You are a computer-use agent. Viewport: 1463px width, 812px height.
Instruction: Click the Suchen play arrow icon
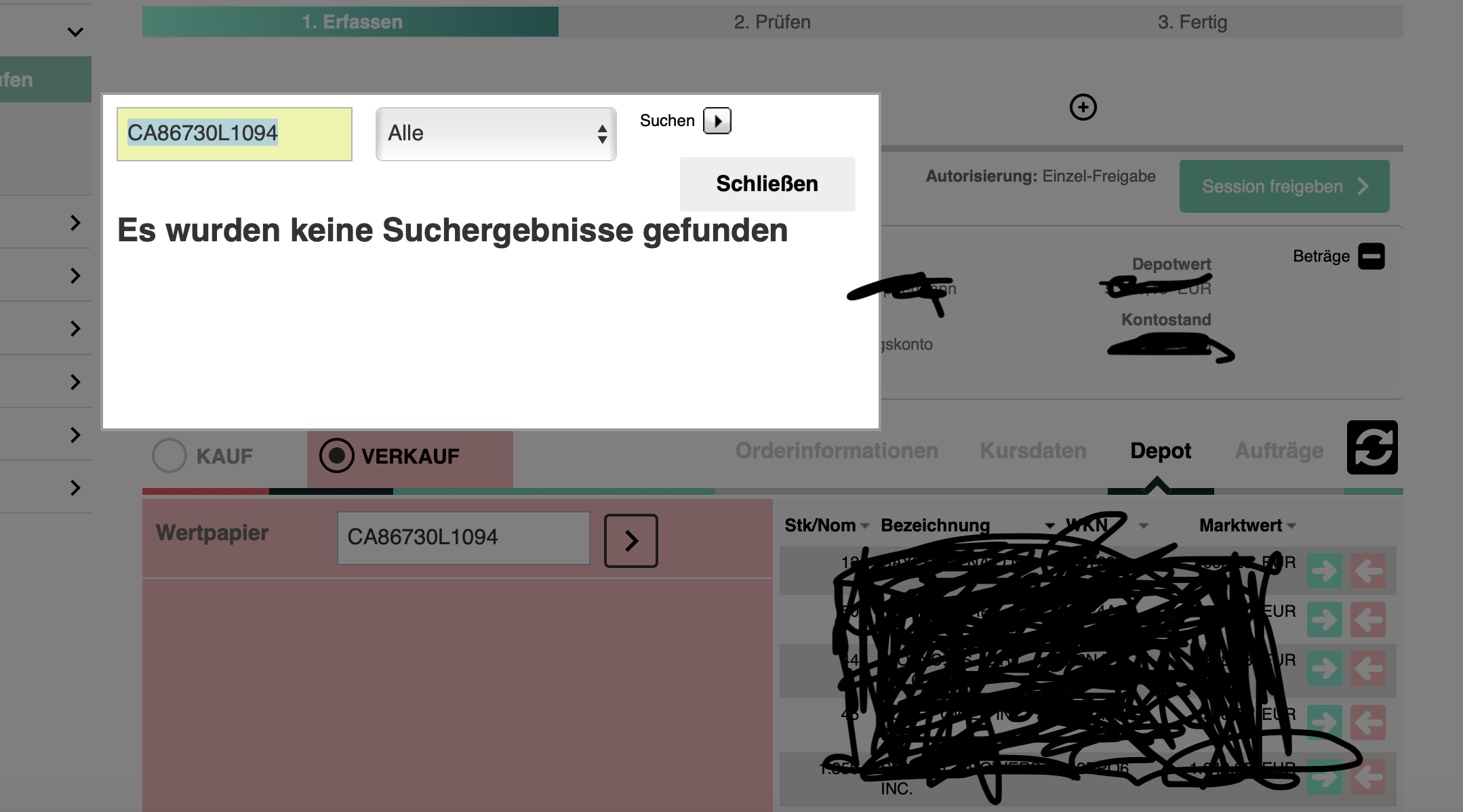tap(717, 121)
